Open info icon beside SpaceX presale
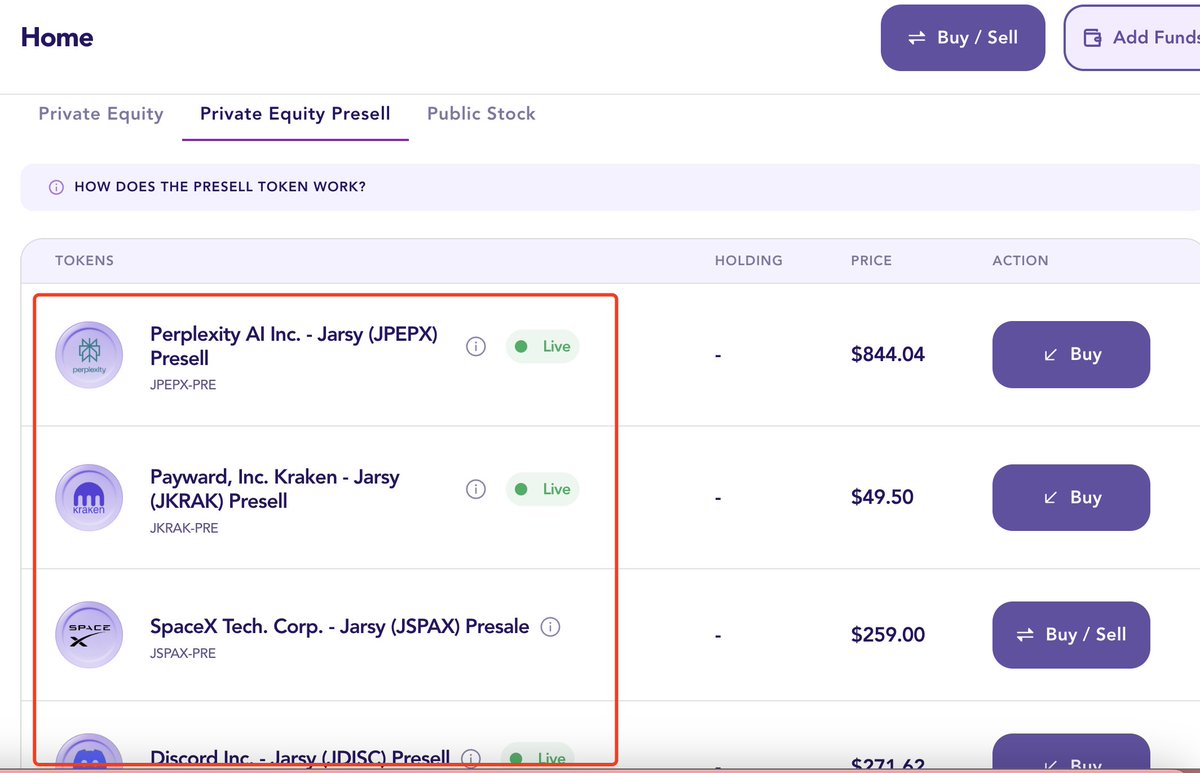 [x=550, y=627]
